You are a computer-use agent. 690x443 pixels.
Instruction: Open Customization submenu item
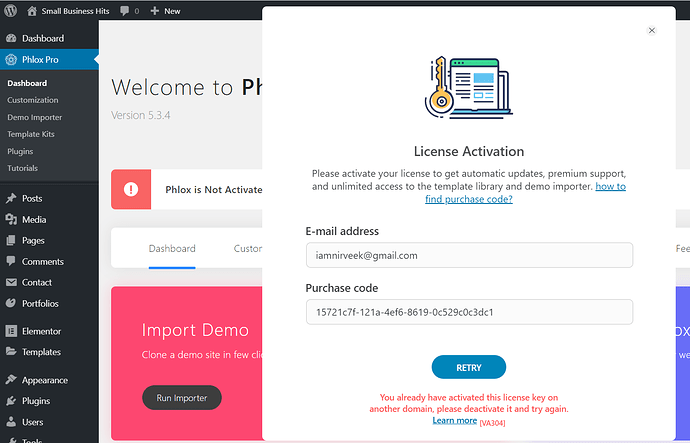33,100
